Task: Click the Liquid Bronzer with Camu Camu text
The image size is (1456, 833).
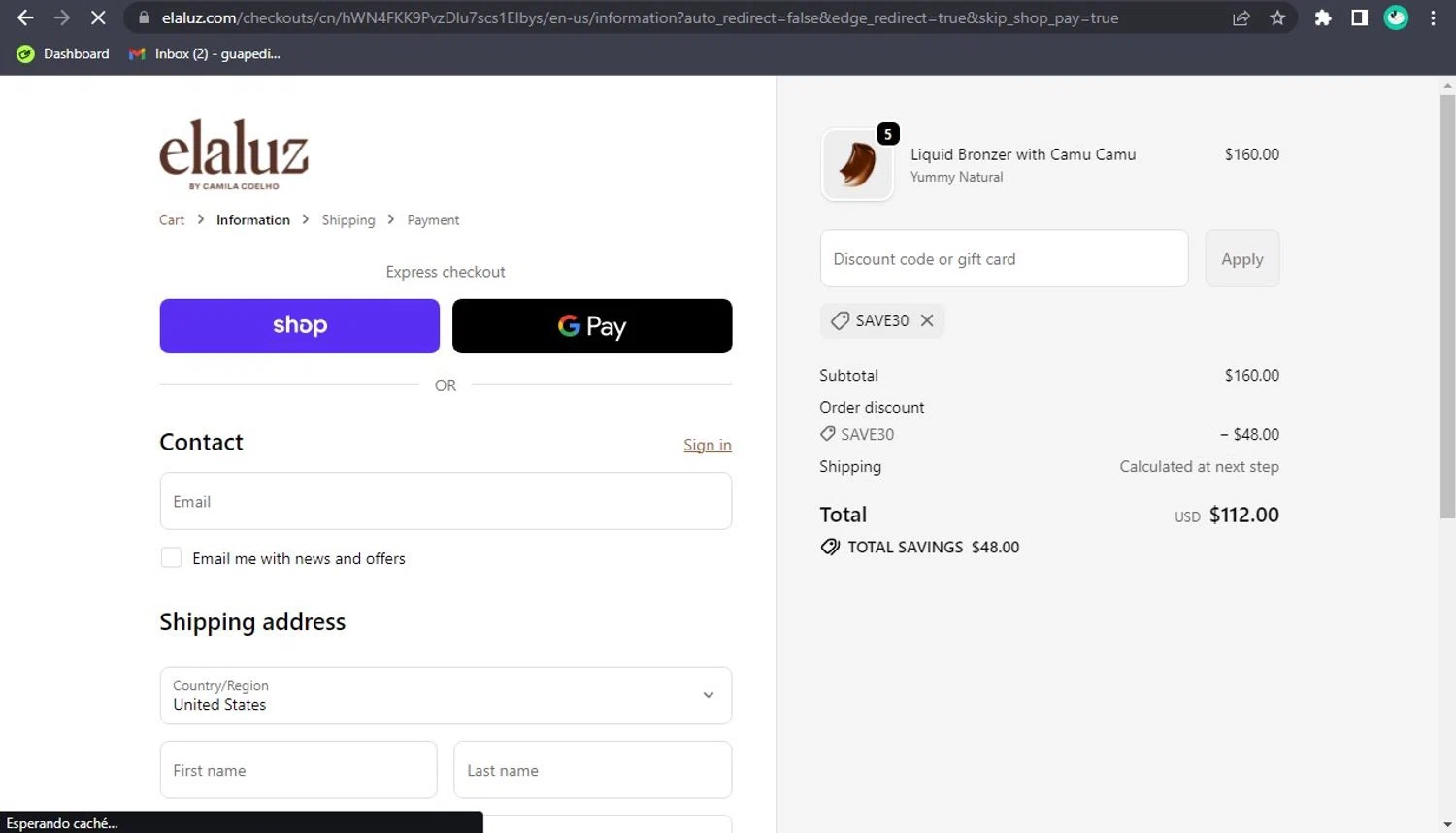Action: point(1023,154)
